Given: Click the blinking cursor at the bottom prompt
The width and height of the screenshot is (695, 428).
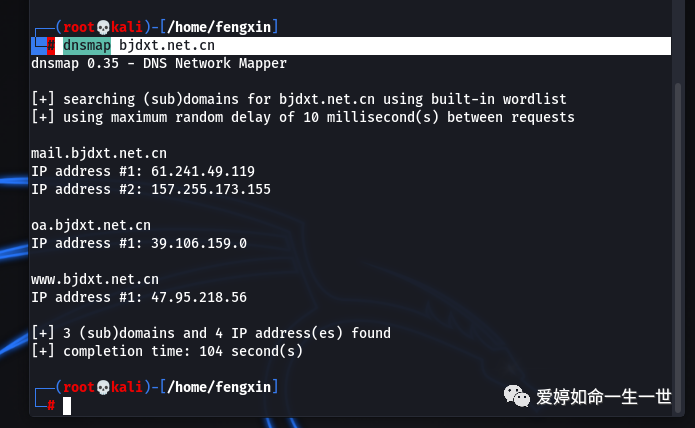Looking at the screenshot, I should click(x=67, y=405).
